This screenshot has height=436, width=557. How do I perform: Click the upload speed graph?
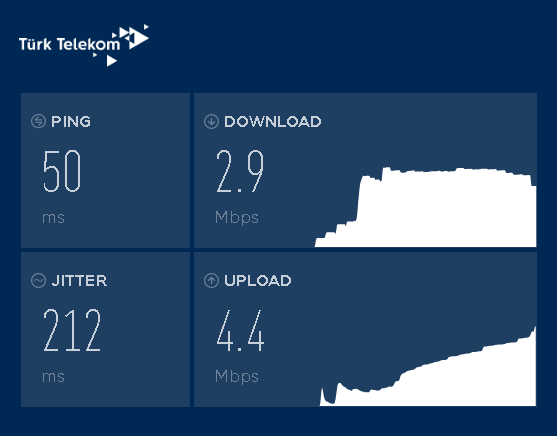click(x=428, y=366)
